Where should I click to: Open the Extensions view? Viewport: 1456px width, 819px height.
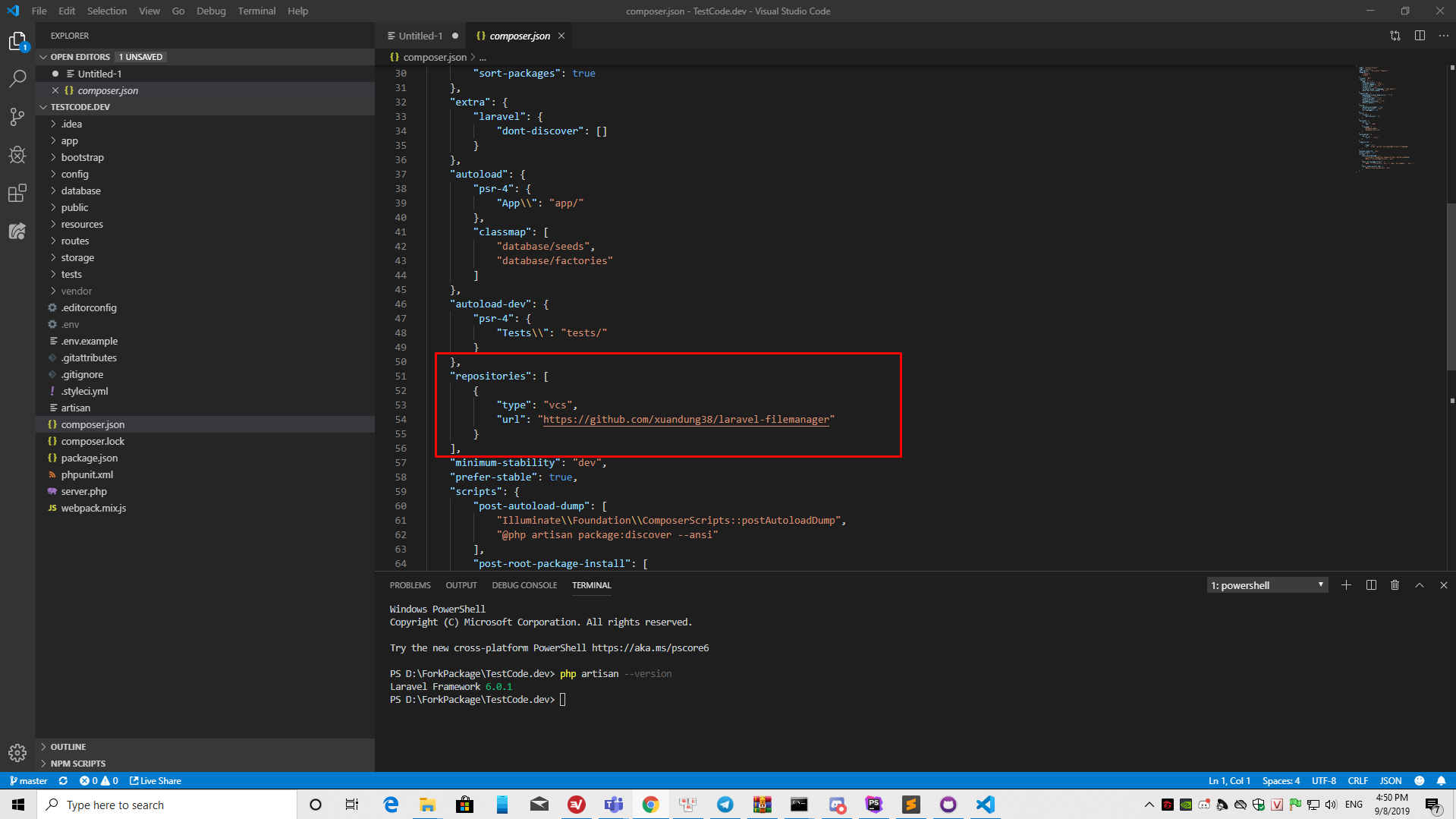point(17,193)
